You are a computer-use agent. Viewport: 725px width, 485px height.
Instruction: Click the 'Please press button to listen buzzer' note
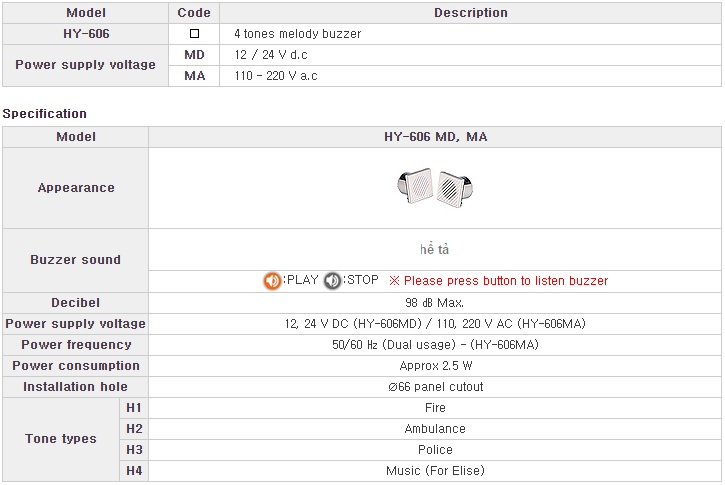click(x=498, y=281)
